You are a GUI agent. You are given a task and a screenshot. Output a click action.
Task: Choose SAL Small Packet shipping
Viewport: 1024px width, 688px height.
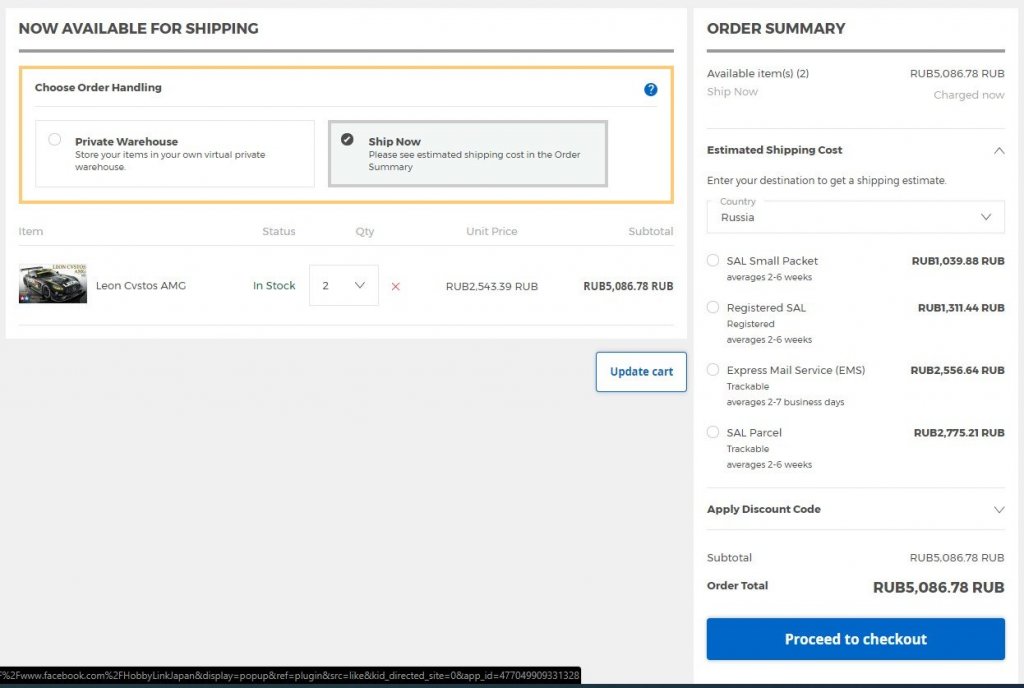point(713,260)
